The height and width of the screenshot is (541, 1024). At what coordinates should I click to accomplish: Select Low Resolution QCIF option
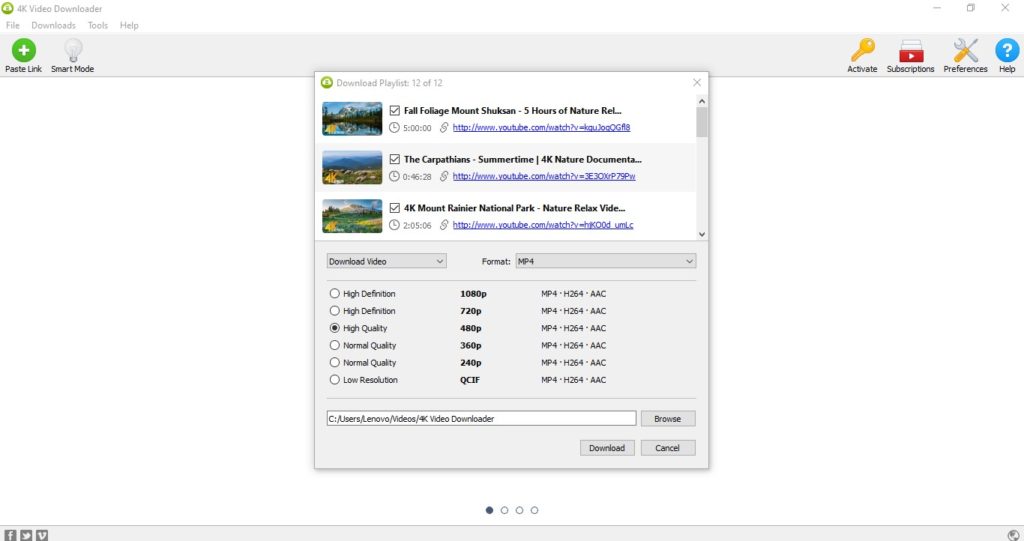(334, 380)
